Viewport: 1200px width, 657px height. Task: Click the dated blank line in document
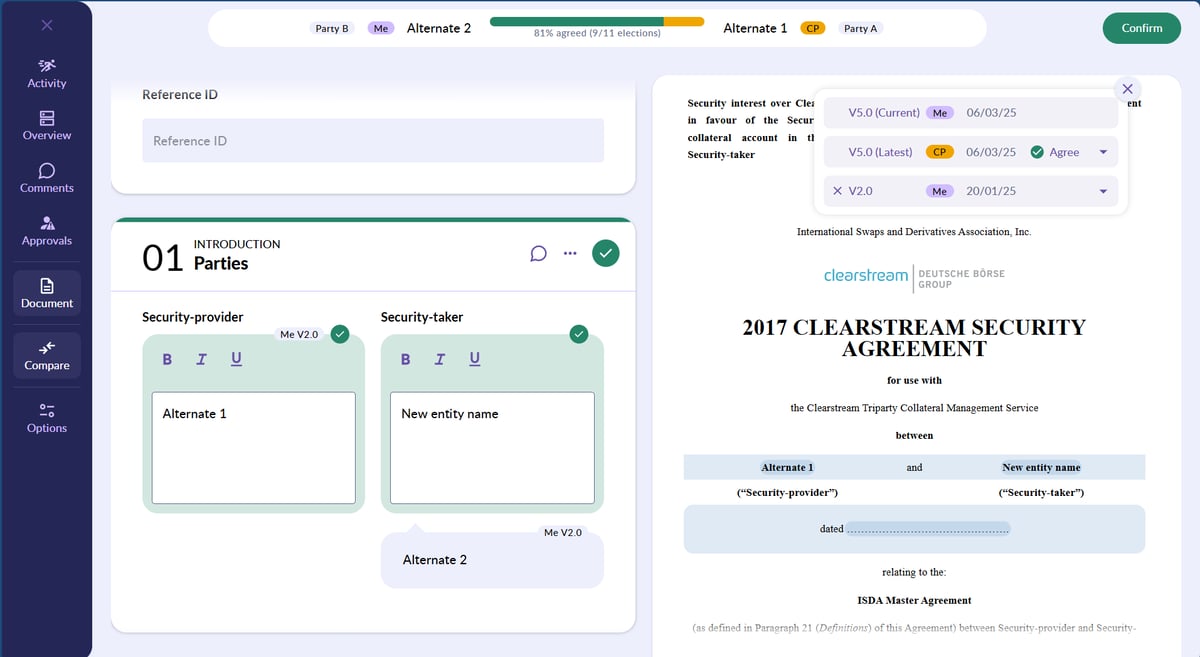click(x=928, y=529)
